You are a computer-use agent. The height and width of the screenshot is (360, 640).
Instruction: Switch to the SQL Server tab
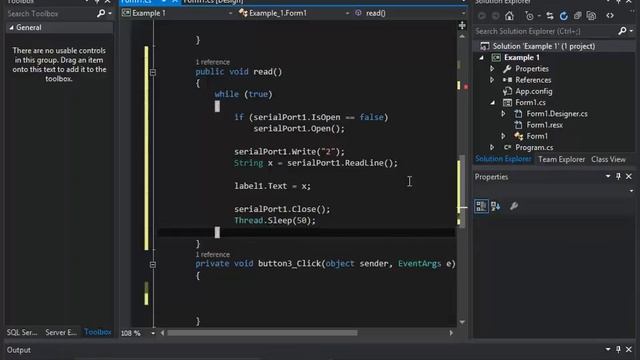pyautogui.click(x=22, y=332)
